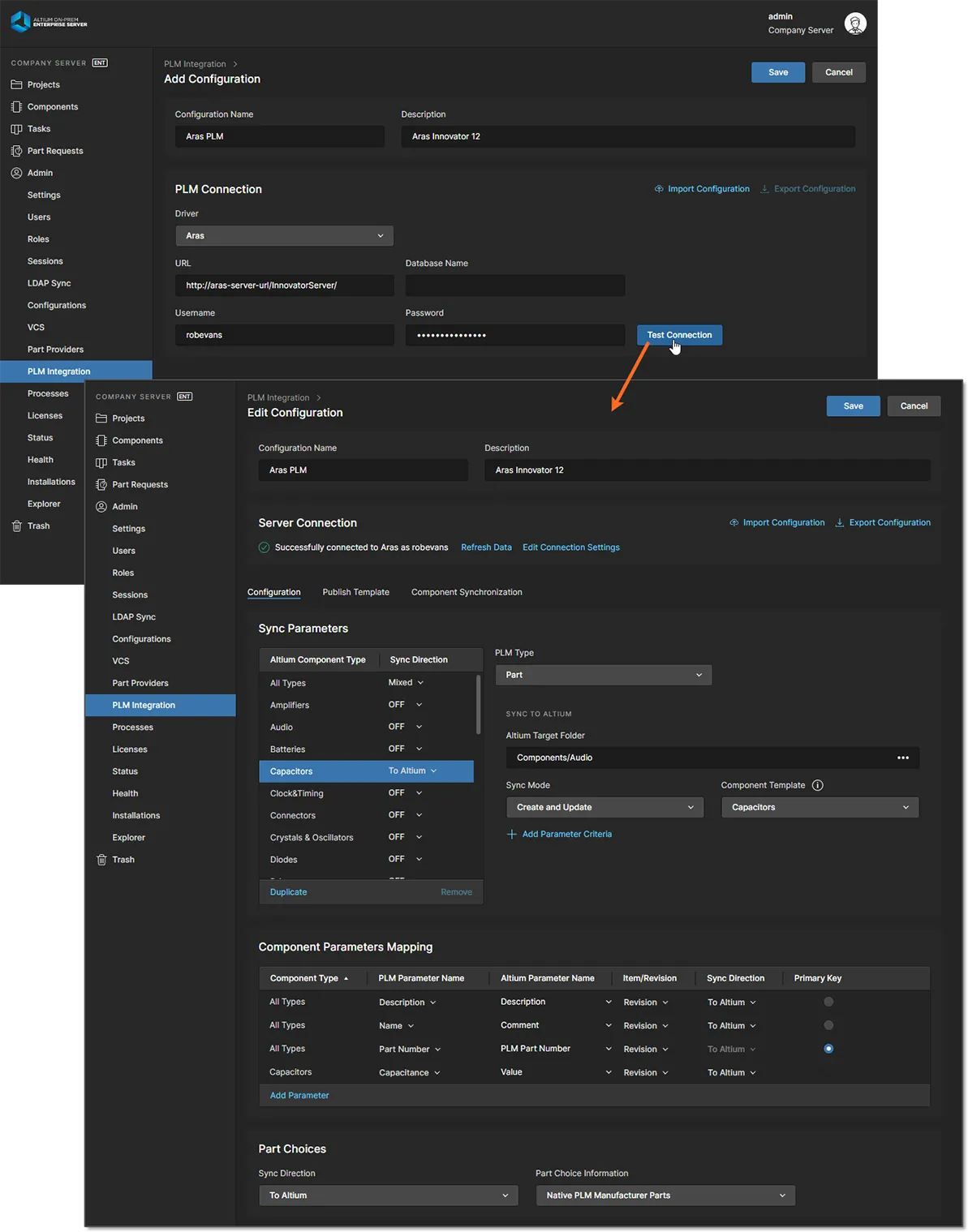The image size is (968, 1232).
Task: Click the Sync Parameters list scrollbar
Action: click(x=478, y=705)
